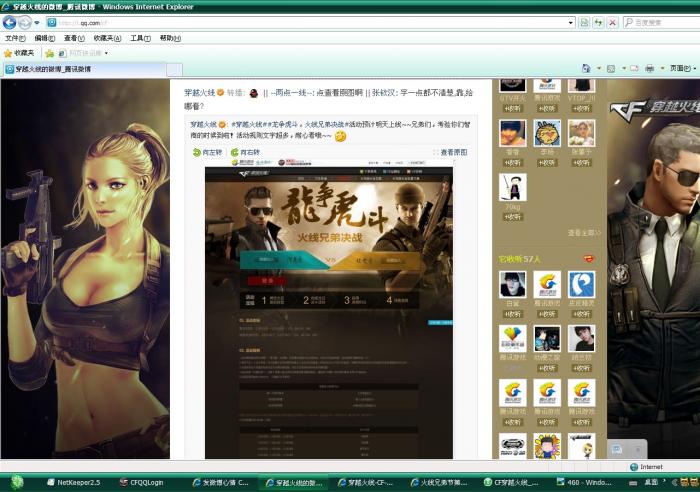Click the qq.com address bar field
Image resolution: width=700 pixels, height=492 pixels.
306,22
